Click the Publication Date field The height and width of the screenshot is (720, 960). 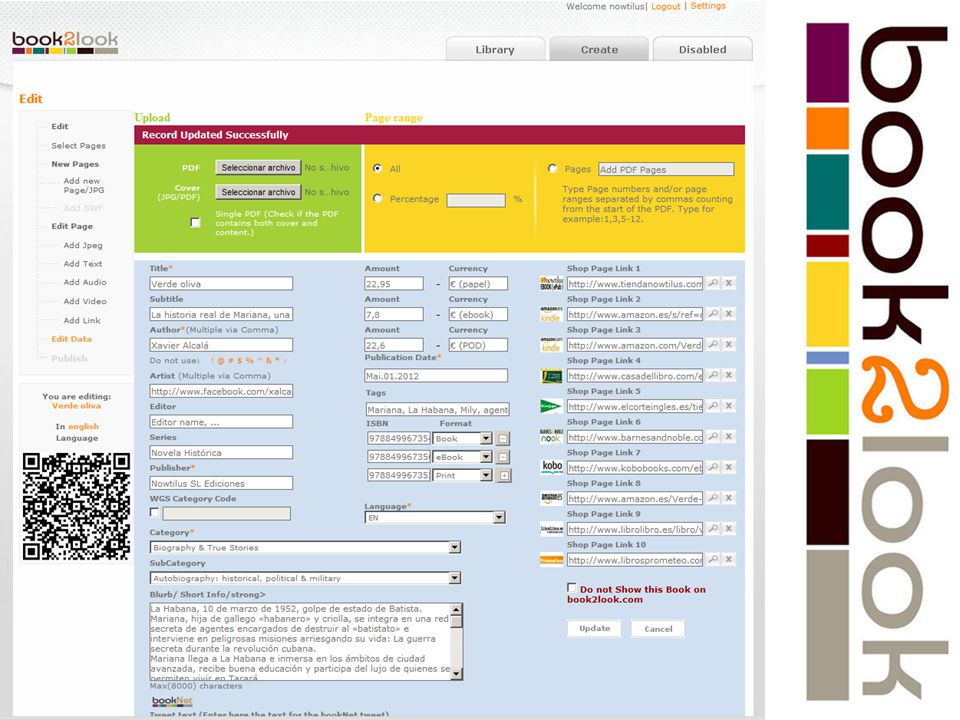(x=436, y=375)
